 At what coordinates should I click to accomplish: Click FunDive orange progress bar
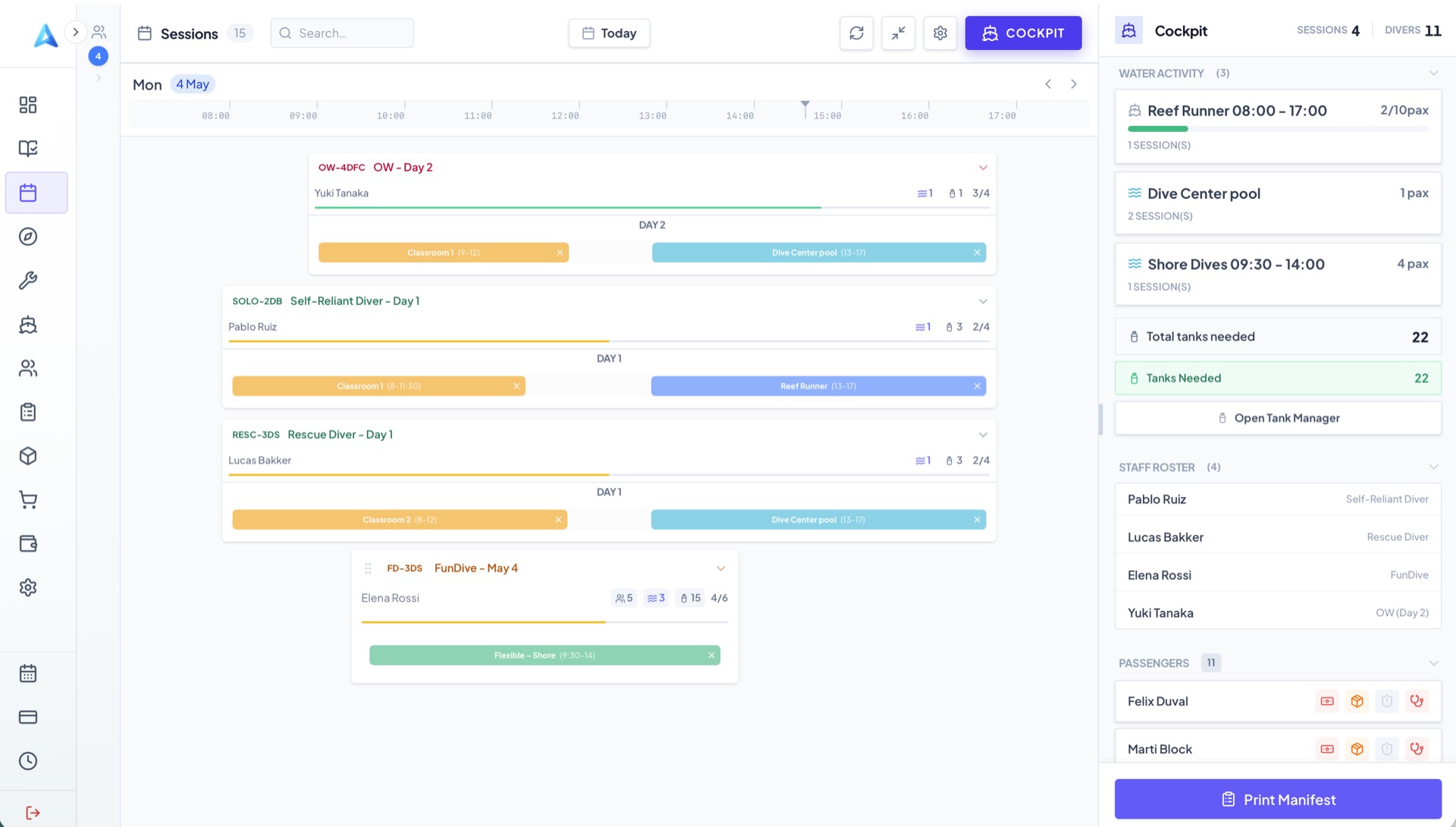pyautogui.click(x=544, y=622)
